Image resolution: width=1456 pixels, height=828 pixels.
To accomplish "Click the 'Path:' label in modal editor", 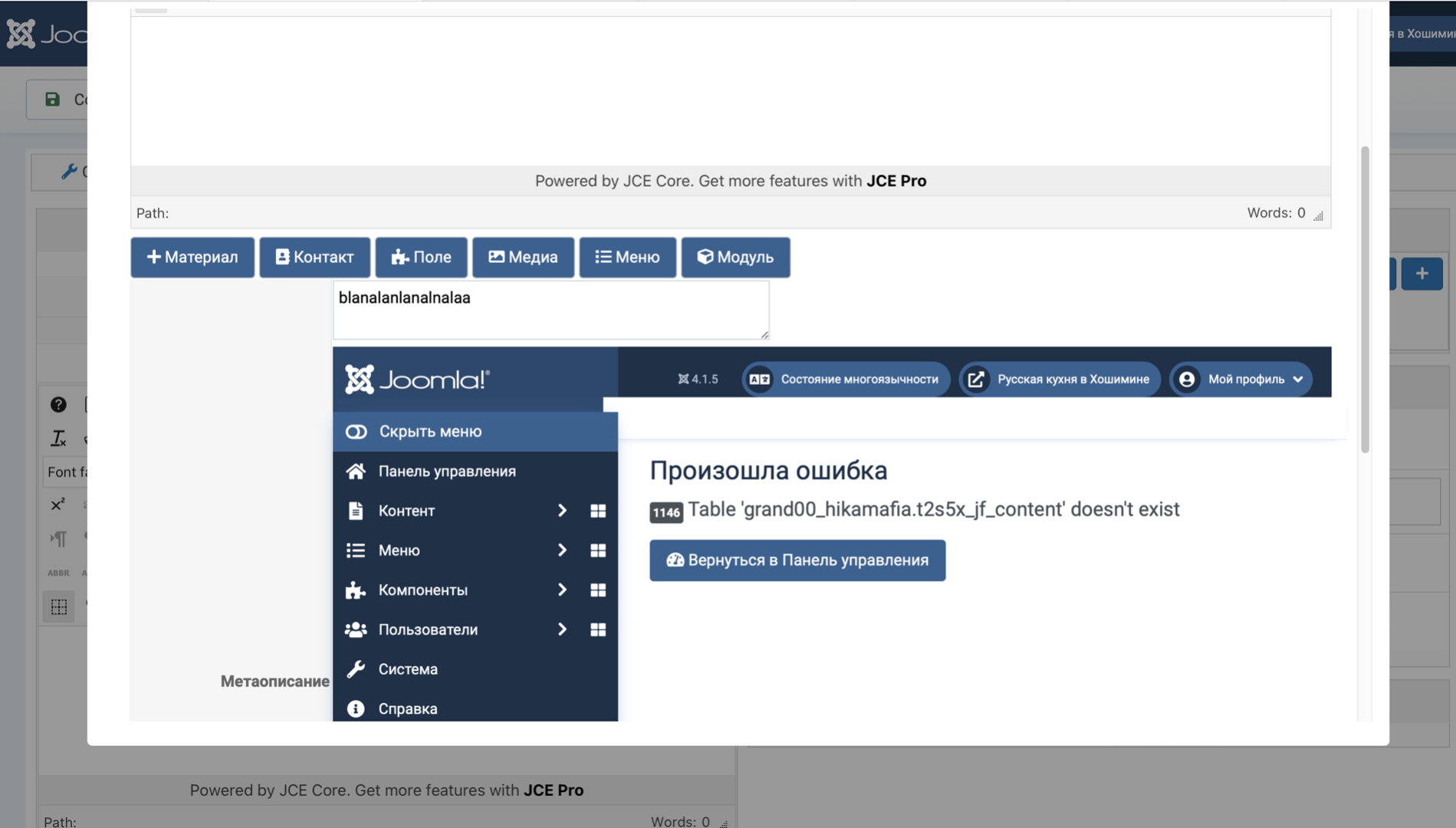I will (153, 213).
